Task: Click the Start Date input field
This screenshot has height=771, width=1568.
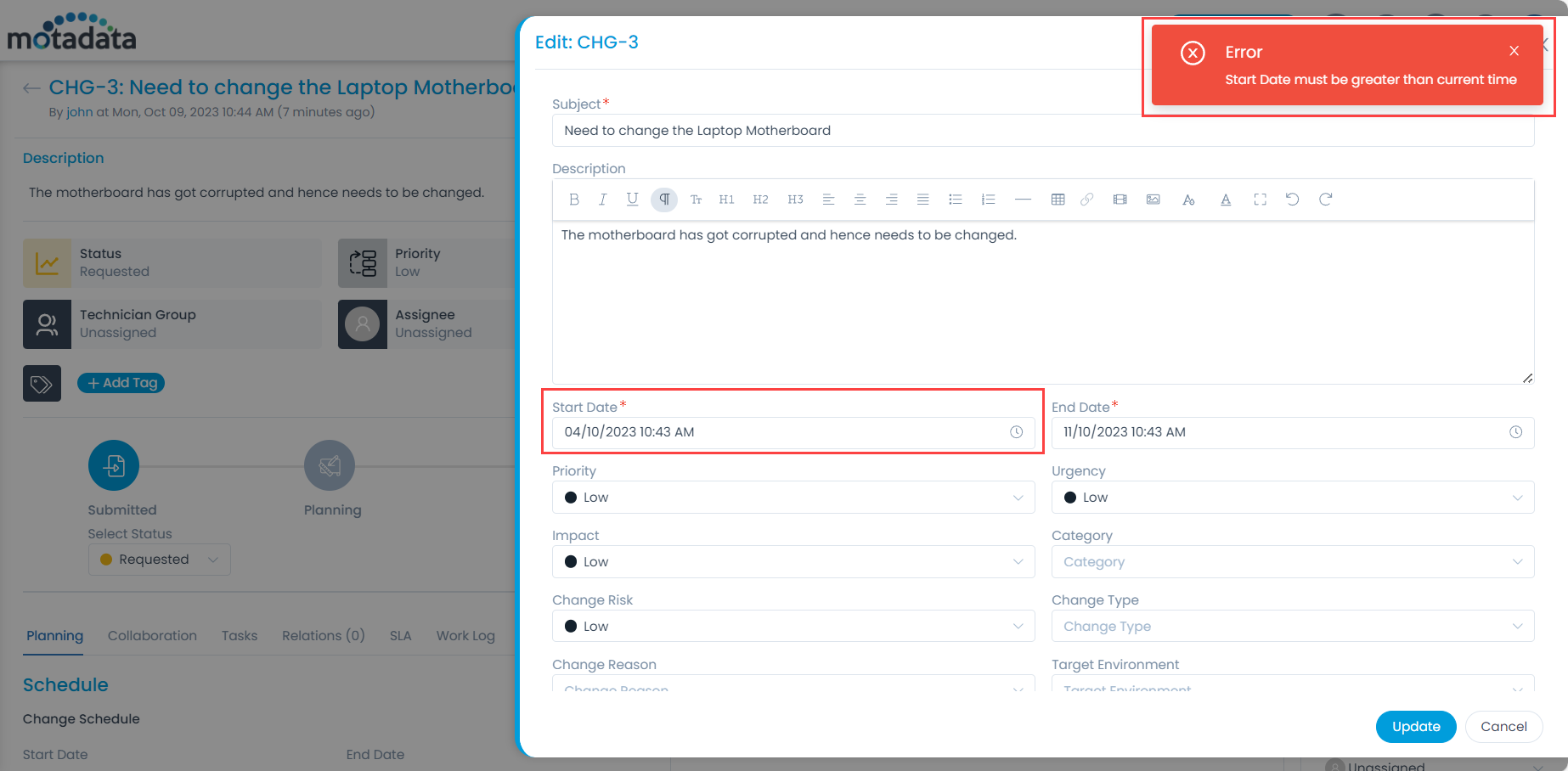Action: point(793,432)
